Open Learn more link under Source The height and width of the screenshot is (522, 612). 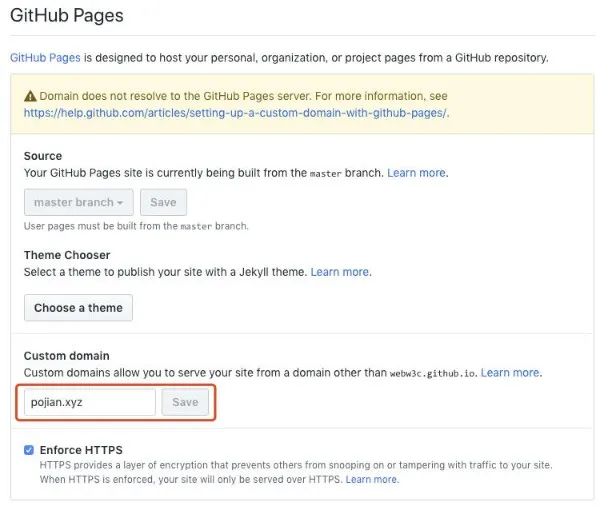tap(416, 173)
